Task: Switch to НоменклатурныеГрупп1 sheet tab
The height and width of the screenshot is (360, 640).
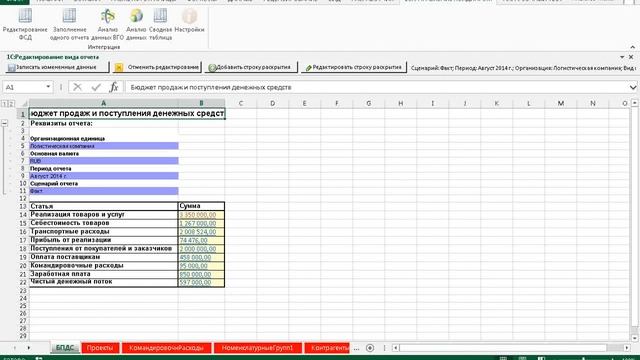Action: pos(258,348)
